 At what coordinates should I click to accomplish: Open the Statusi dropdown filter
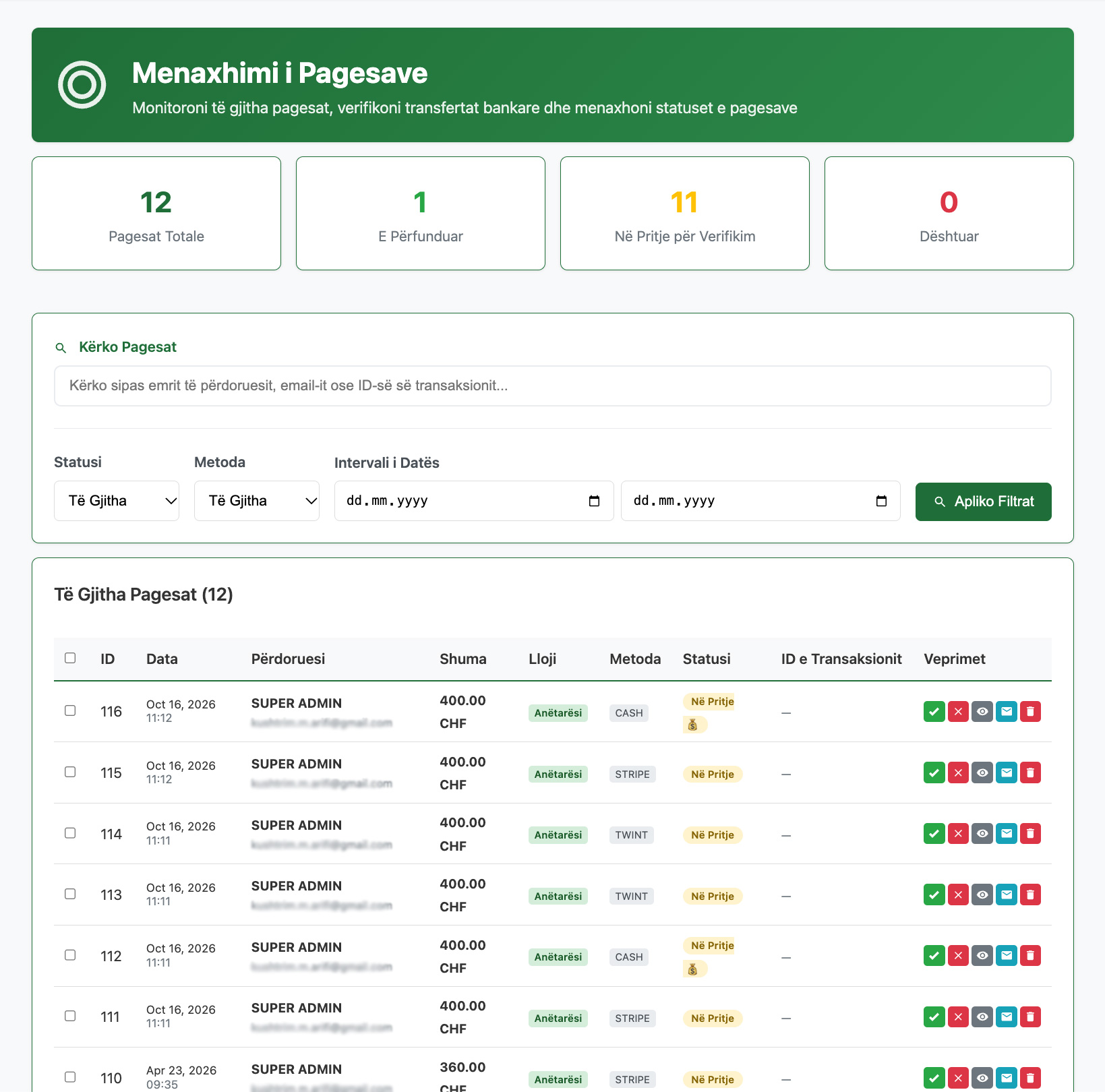tap(117, 501)
